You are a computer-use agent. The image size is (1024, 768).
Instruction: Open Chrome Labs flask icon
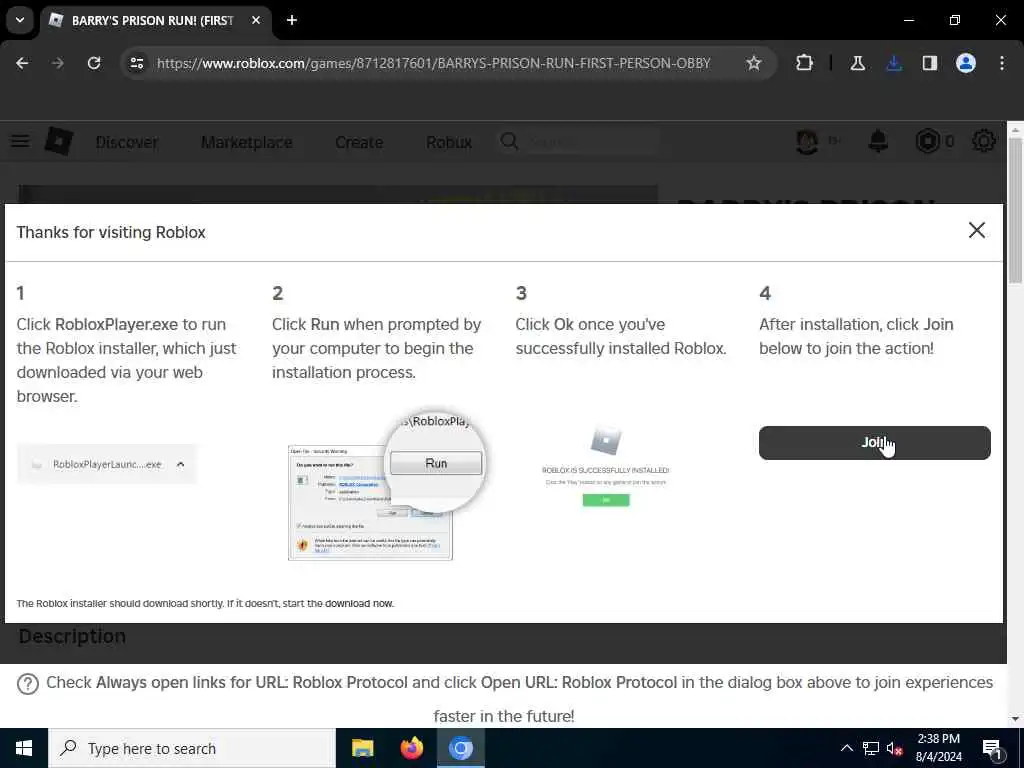[857, 63]
